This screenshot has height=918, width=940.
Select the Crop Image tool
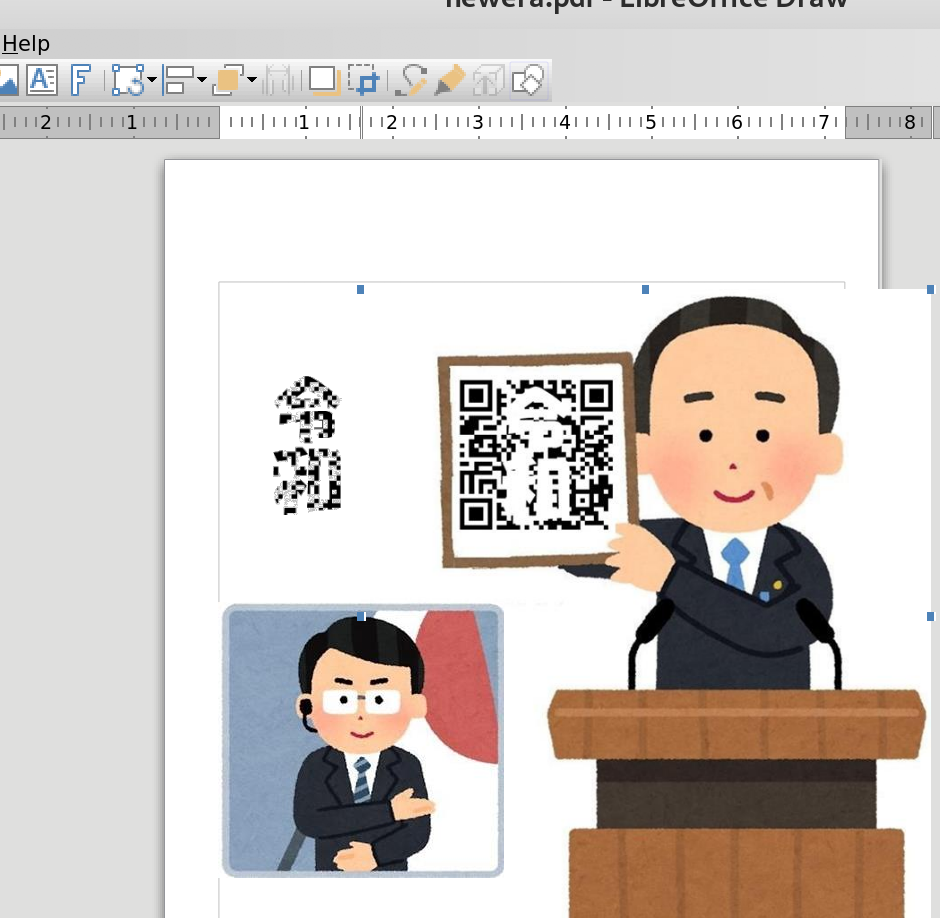point(364,80)
